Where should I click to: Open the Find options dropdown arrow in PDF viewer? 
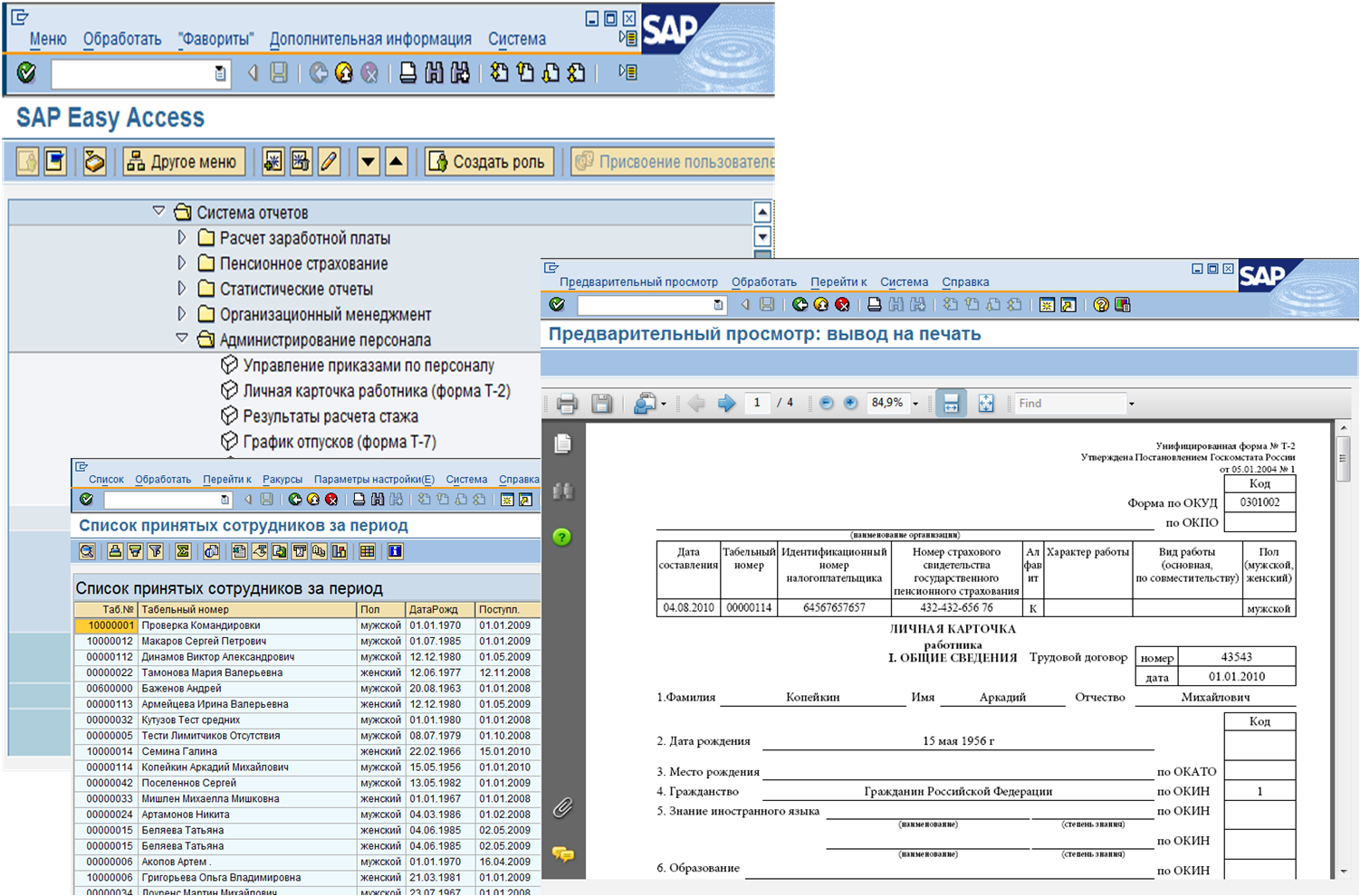[x=1131, y=404]
